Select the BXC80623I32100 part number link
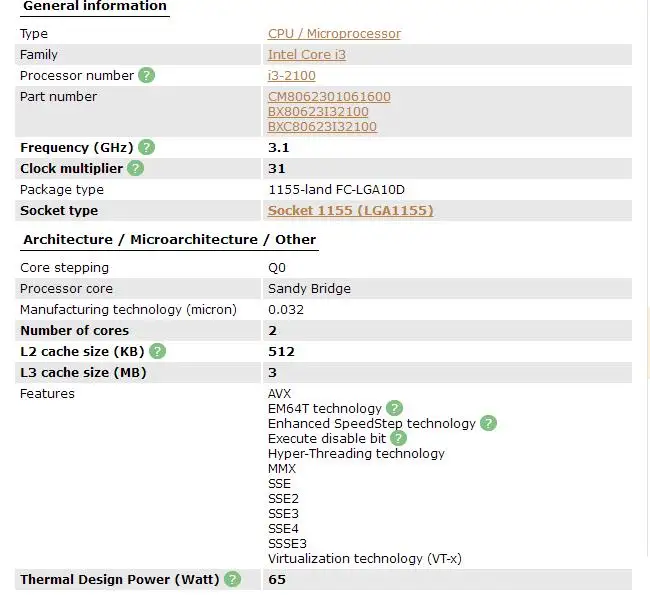This screenshot has width=650, height=595. (322, 127)
